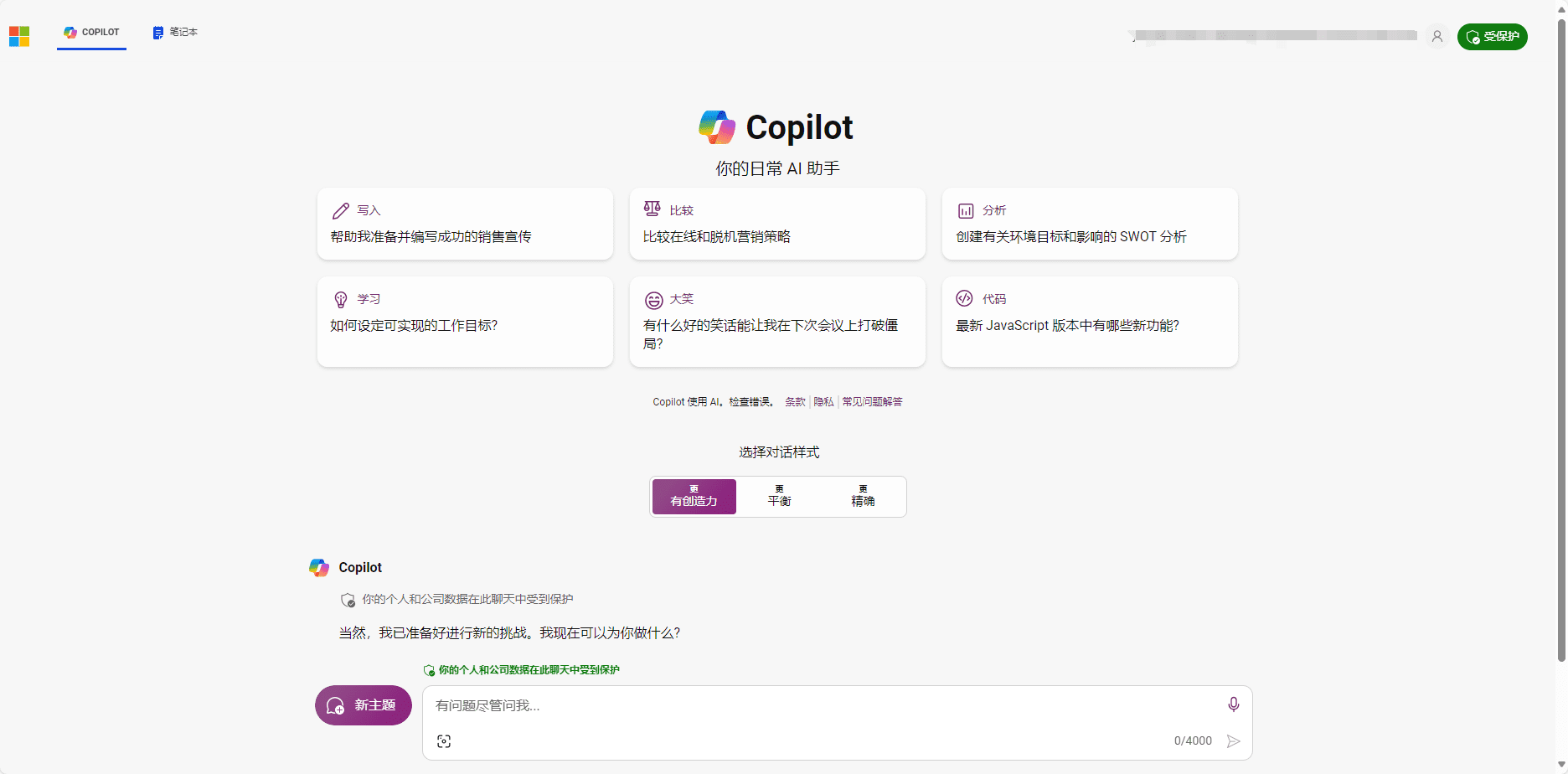Click the 你的日常 AI 助手 subtitle
This screenshot has width=1568, height=774.
(777, 168)
